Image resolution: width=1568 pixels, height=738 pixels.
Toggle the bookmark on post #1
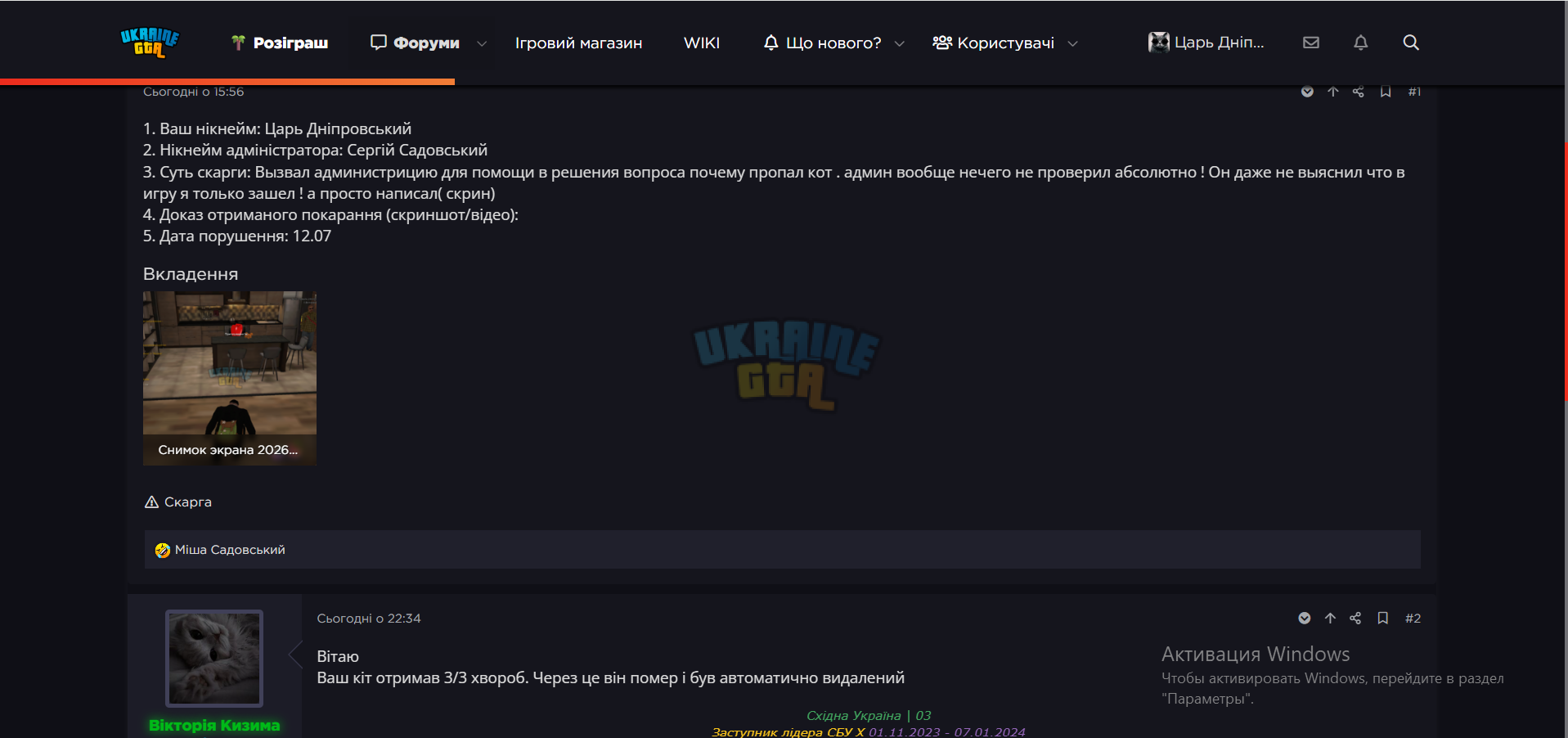(x=1386, y=92)
